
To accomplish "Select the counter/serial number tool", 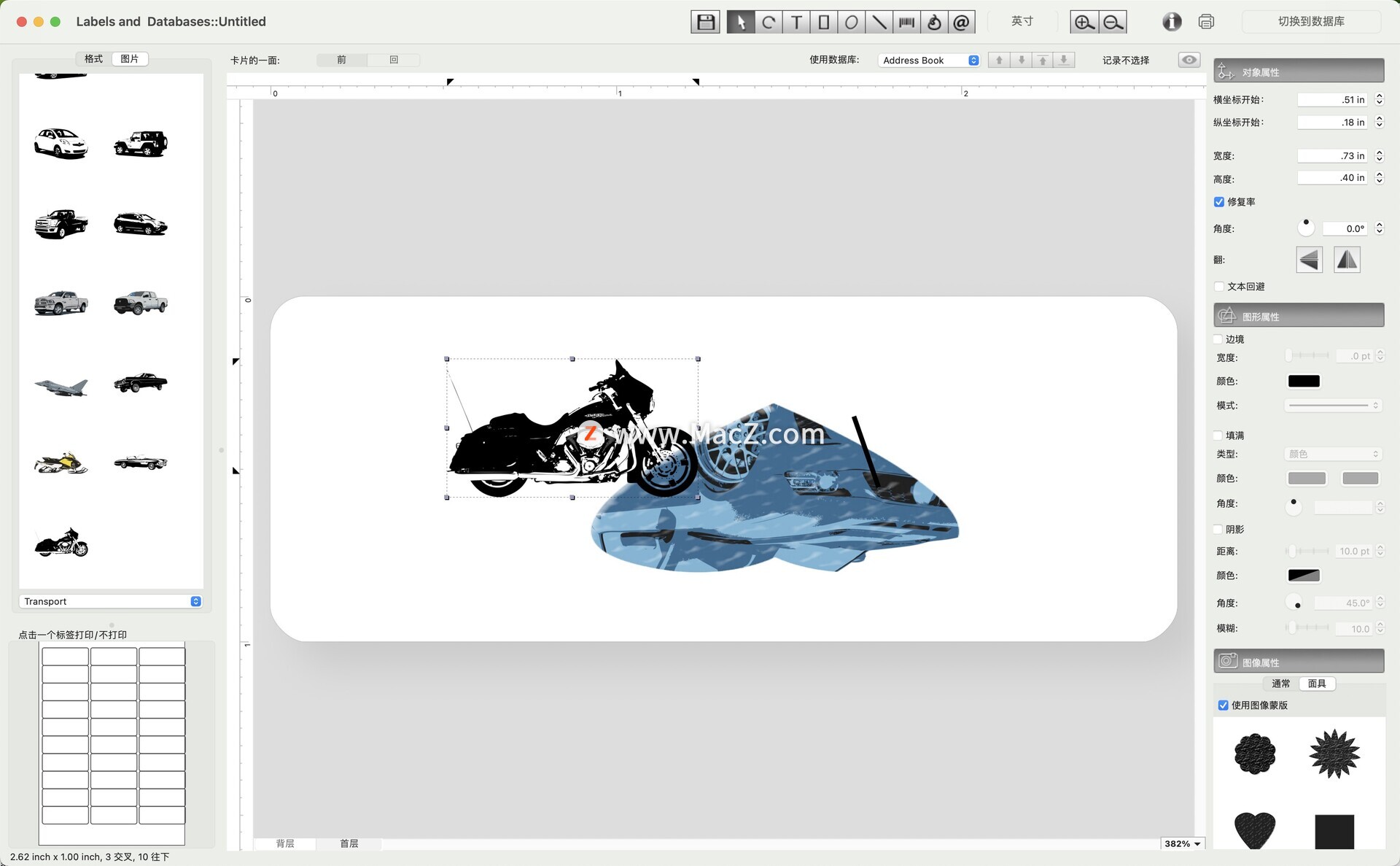I will click(934, 22).
